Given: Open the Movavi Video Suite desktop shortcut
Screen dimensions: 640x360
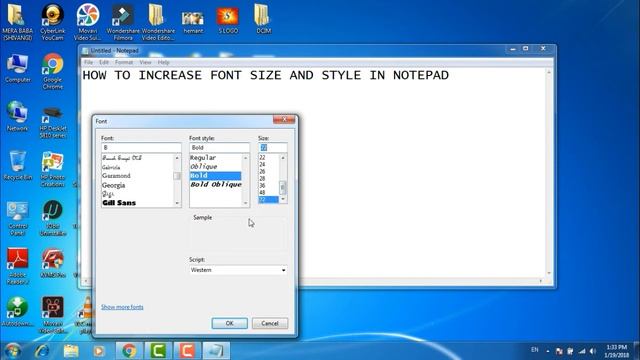Looking at the screenshot, I should [87, 21].
